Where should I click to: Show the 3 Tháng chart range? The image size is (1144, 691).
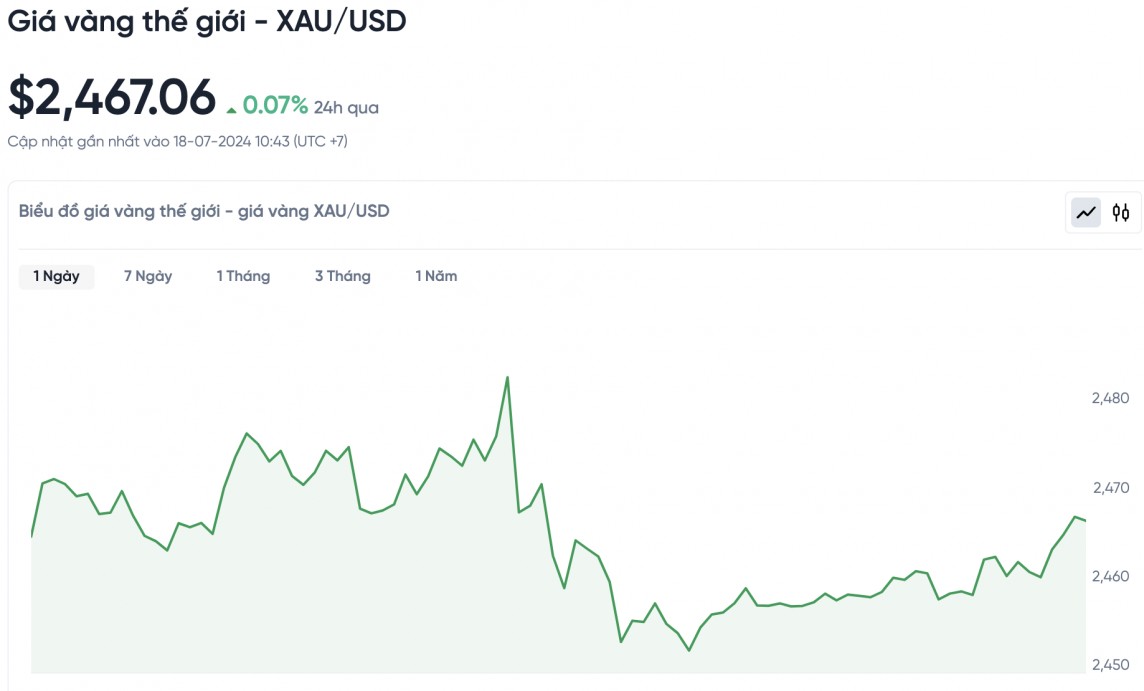pyautogui.click(x=342, y=276)
